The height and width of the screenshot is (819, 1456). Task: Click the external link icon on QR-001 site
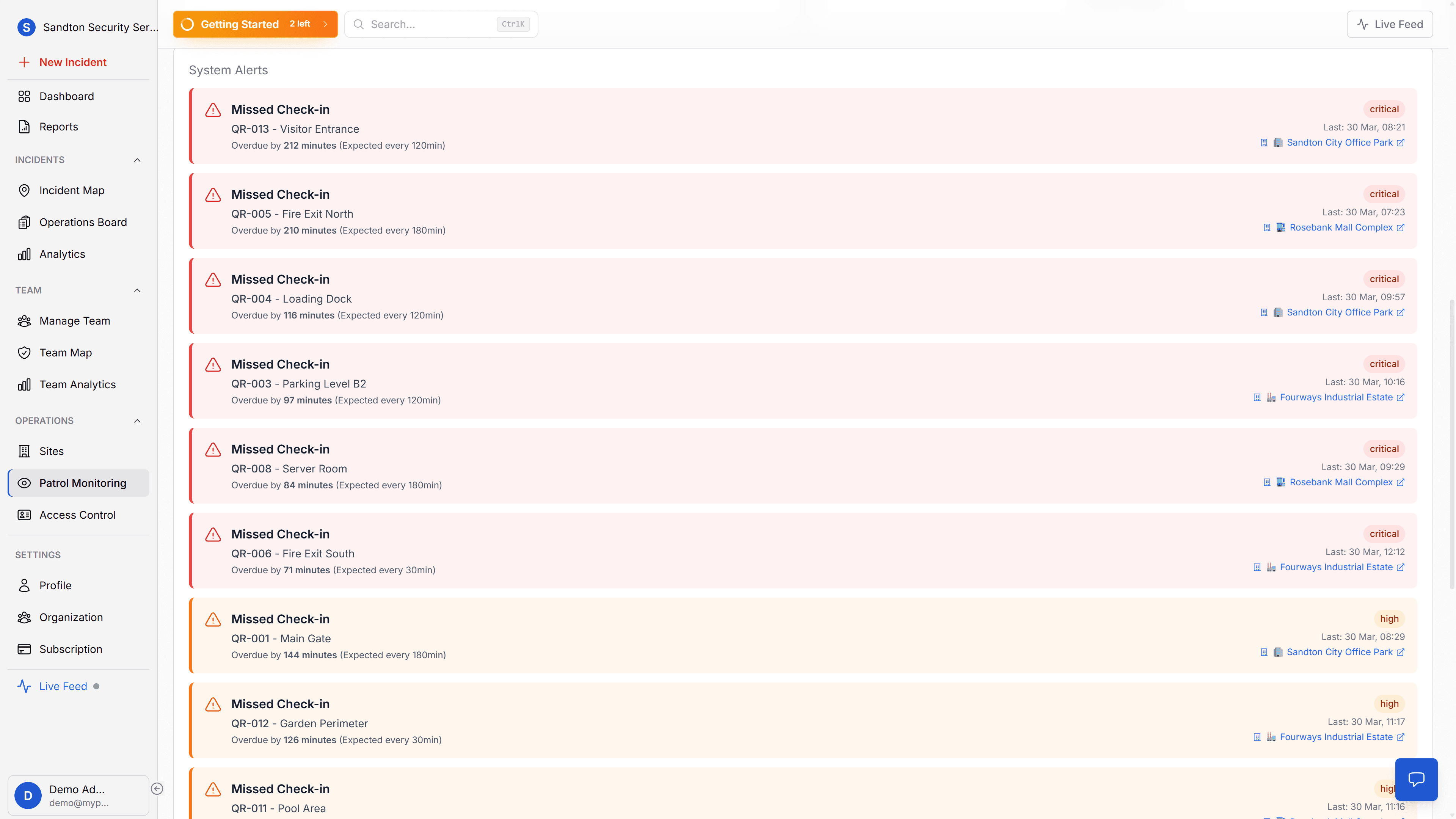[1400, 652]
